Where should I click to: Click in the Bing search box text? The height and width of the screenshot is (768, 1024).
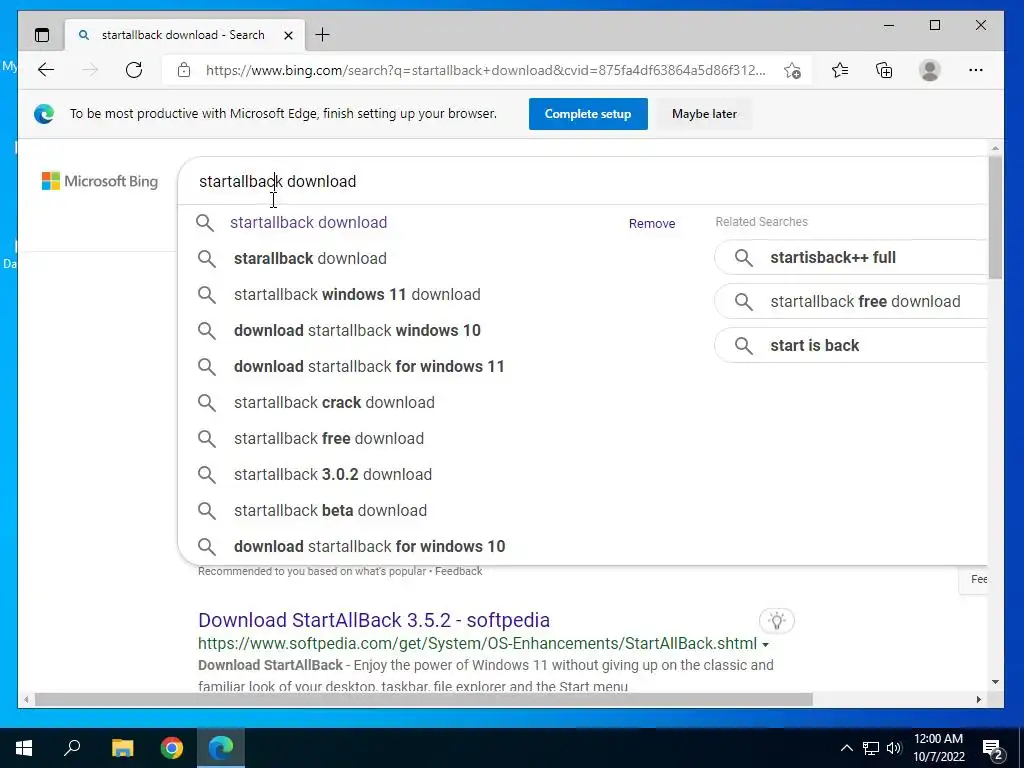pyautogui.click(x=277, y=181)
